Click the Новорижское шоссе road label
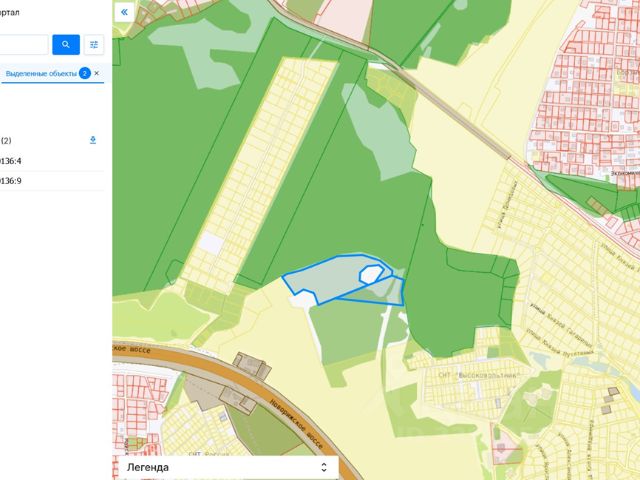The height and width of the screenshot is (480, 640). [x=297, y=423]
